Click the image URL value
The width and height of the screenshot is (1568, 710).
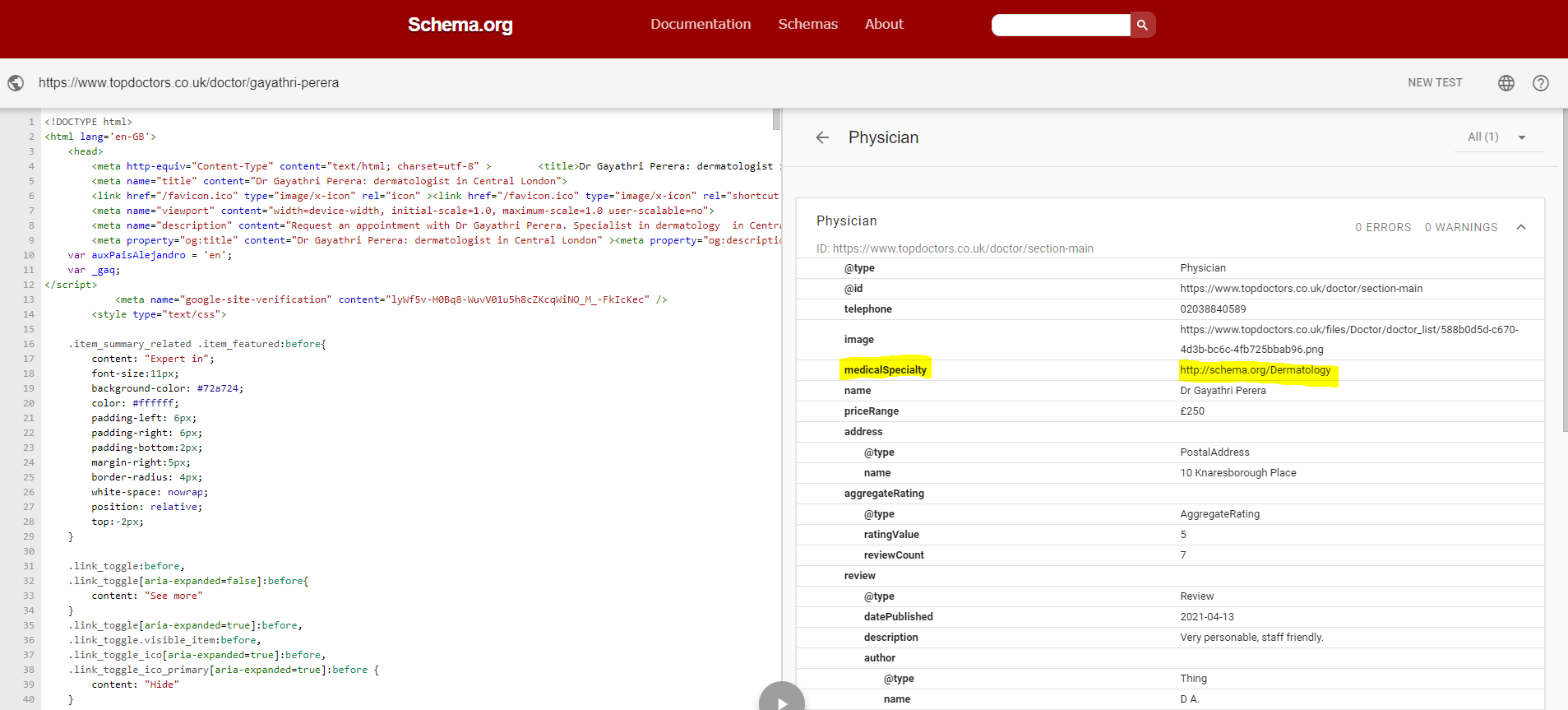click(1349, 340)
